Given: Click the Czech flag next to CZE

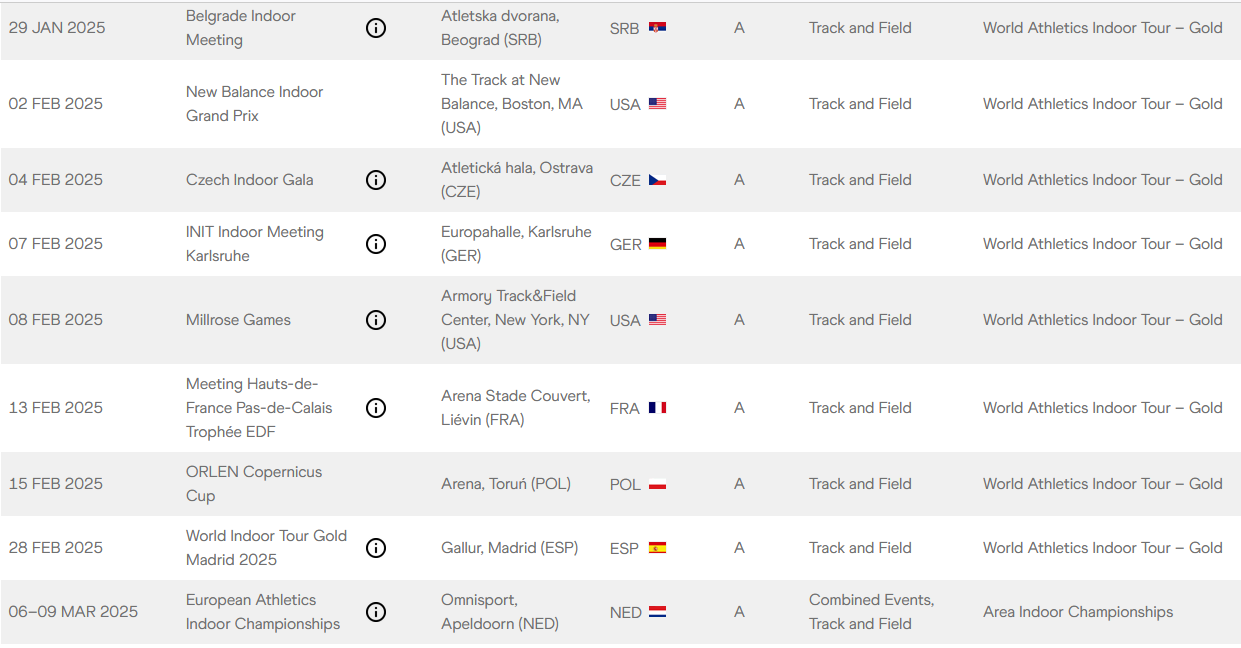Looking at the screenshot, I should 657,180.
